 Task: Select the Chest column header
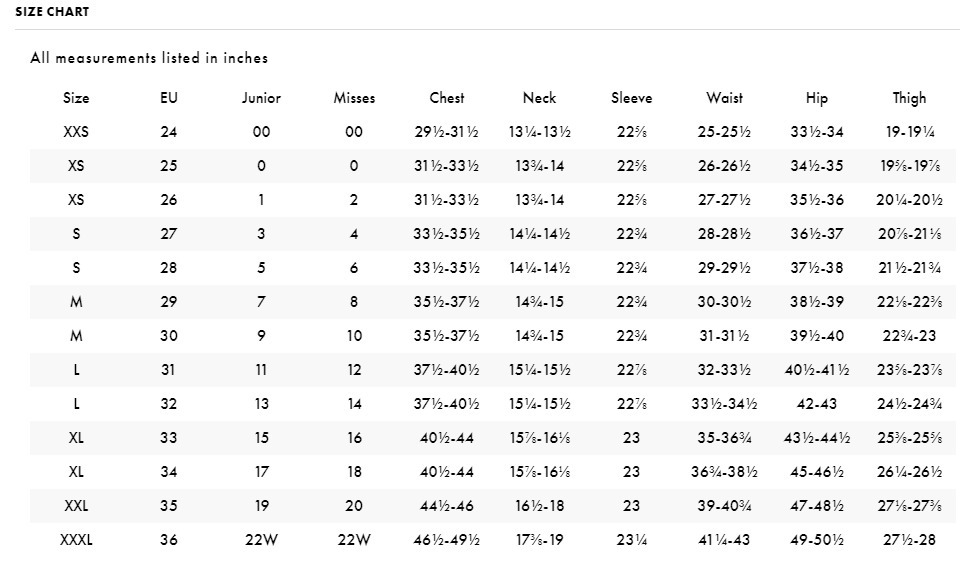click(x=447, y=98)
